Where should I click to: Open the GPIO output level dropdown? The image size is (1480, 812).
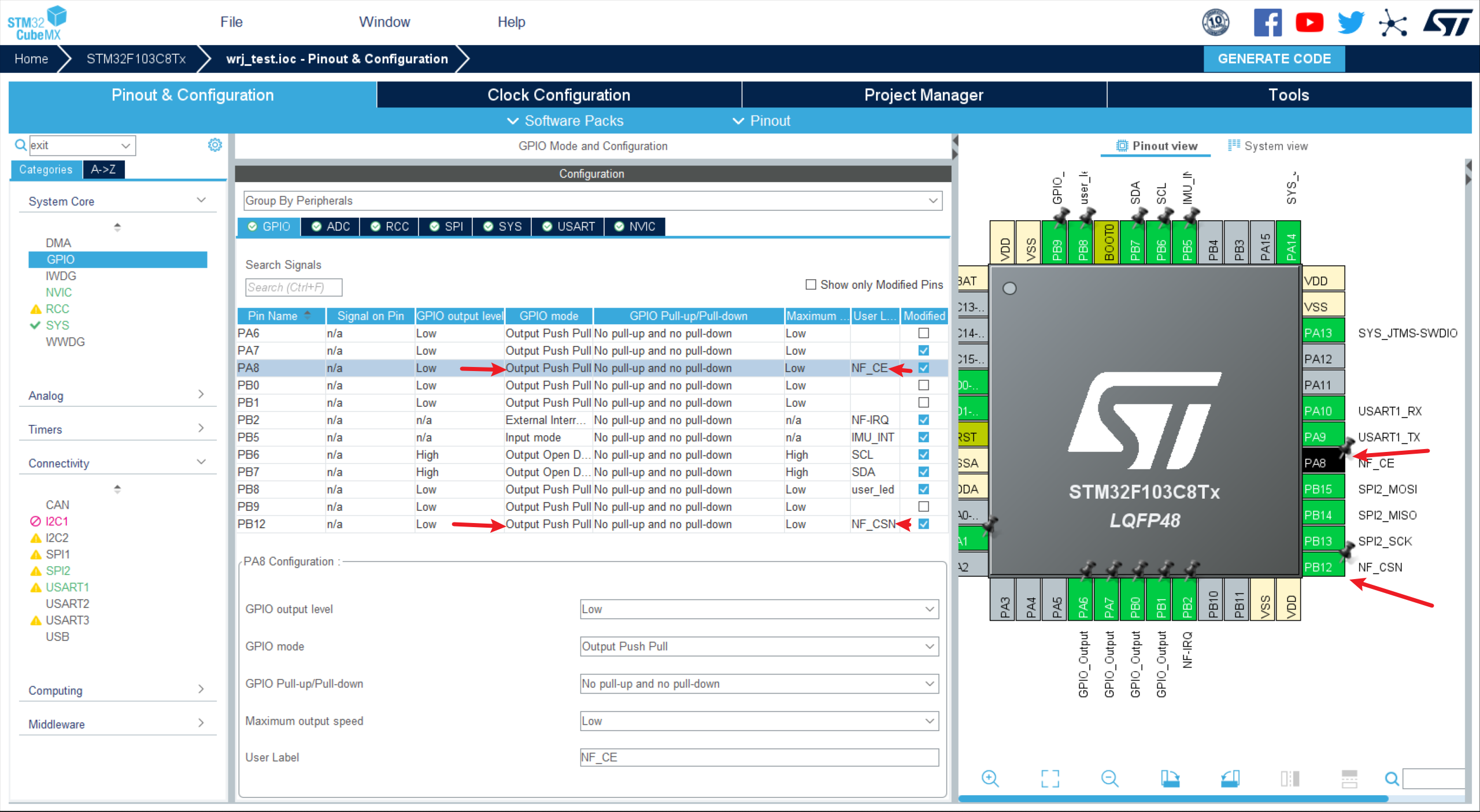pyautogui.click(x=759, y=609)
